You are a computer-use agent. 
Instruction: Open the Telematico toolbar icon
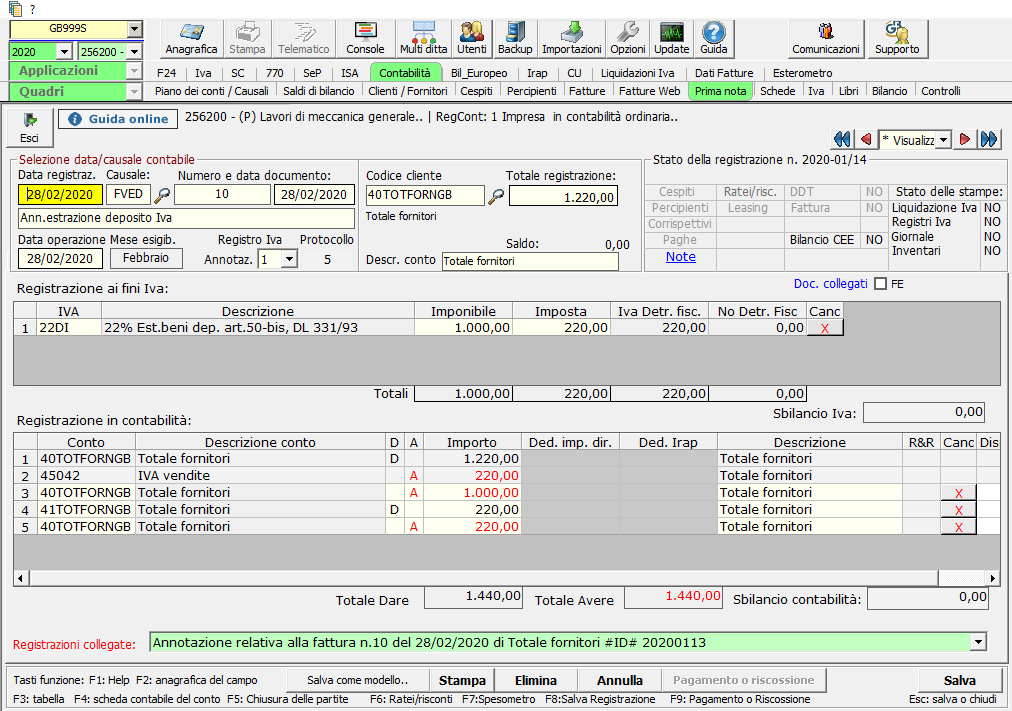(303, 39)
